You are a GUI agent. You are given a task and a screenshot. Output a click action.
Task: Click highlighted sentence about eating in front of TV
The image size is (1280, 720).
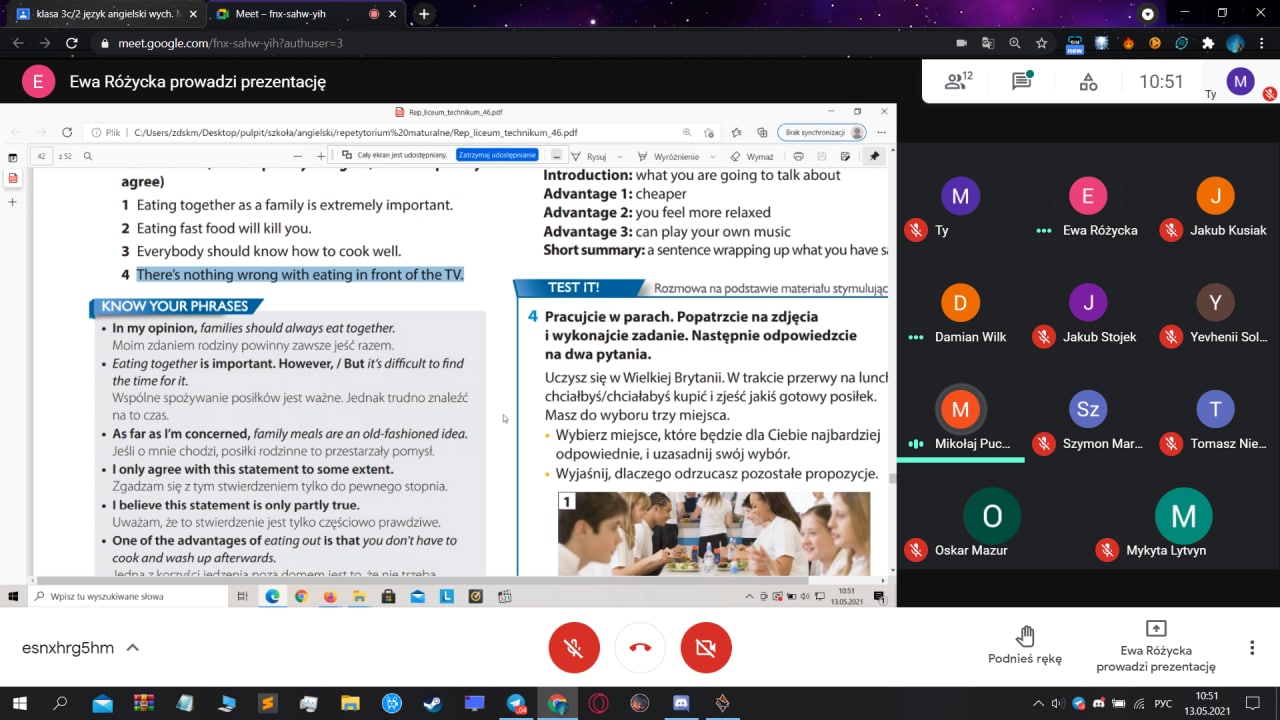click(x=300, y=274)
